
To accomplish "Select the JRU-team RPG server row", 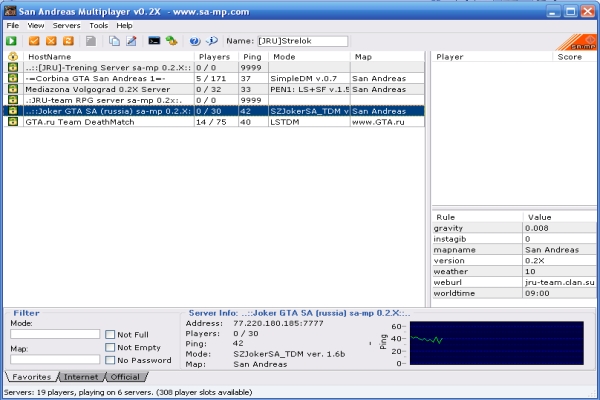I will pos(214,100).
